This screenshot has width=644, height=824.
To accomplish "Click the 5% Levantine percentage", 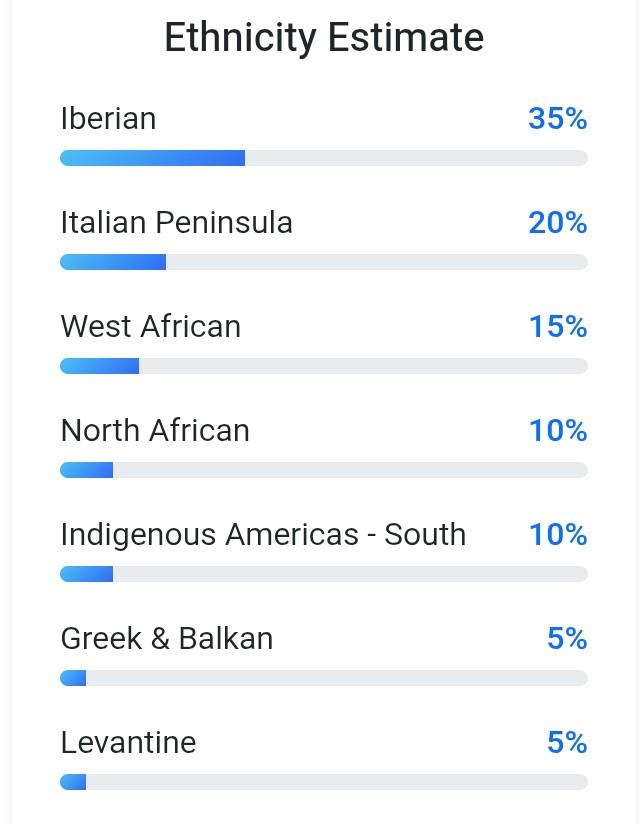I will tap(566, 743).
